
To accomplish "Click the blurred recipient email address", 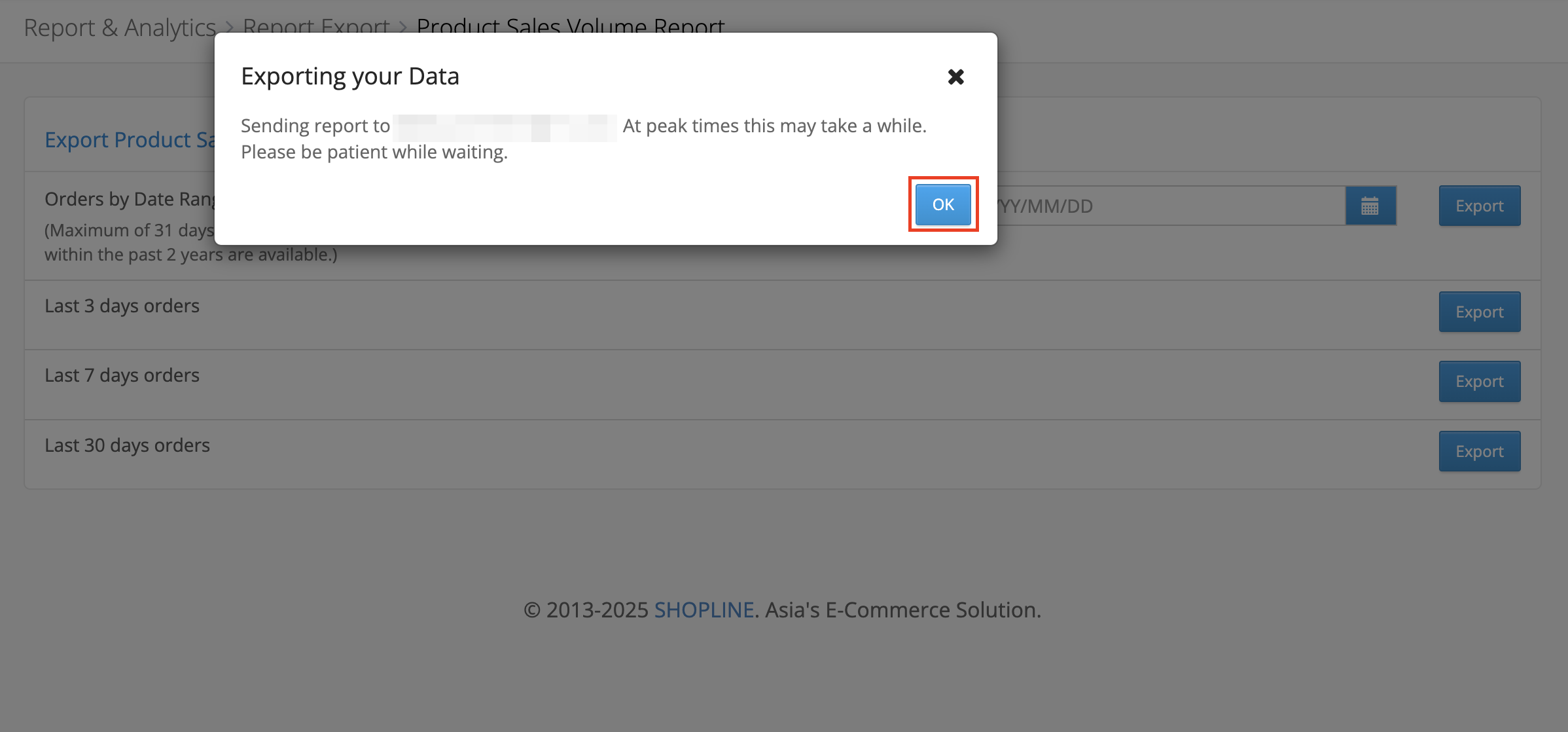I will click(x=505, y=127).
